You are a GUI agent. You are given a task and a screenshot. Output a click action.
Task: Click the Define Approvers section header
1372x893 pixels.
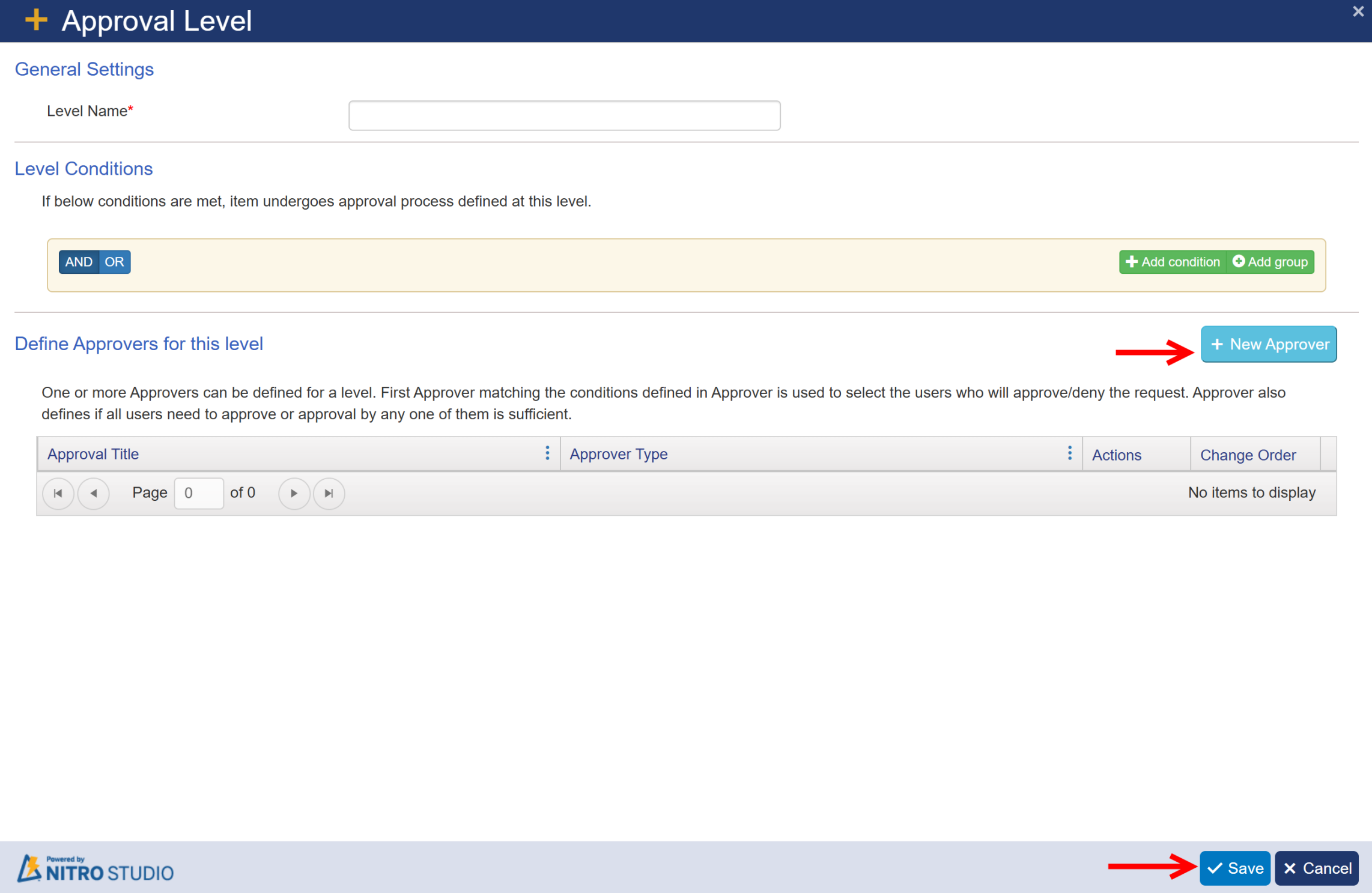(x=139, y=344)
